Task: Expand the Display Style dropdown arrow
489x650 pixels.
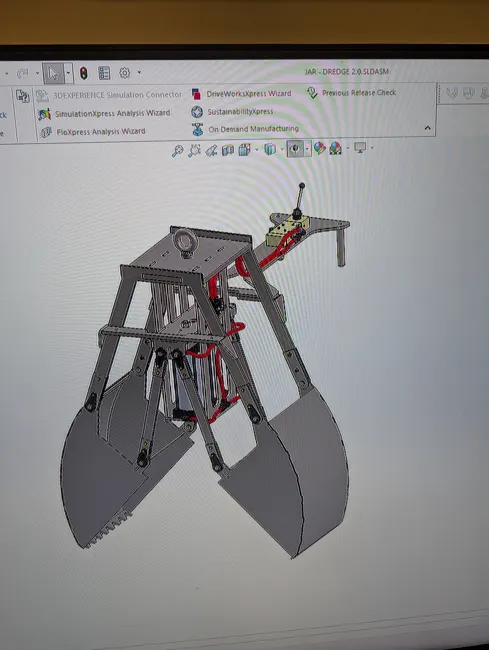Action: 282,148
